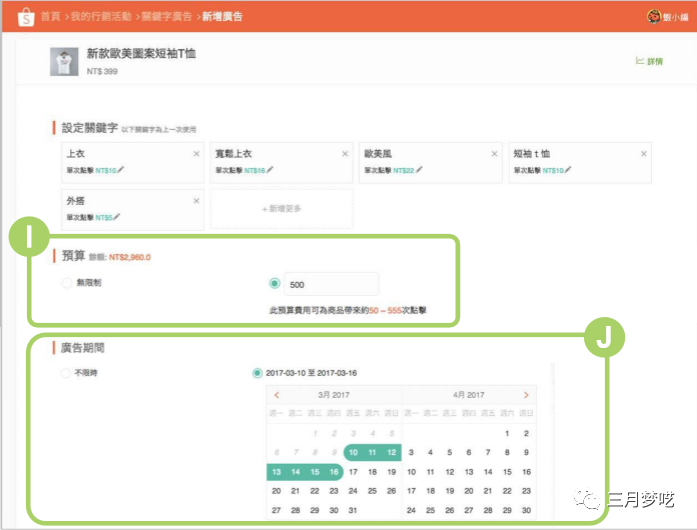697x530 pixels.
Task: Remove the 上衣 keyword with its X
Action: coord(196,154)
